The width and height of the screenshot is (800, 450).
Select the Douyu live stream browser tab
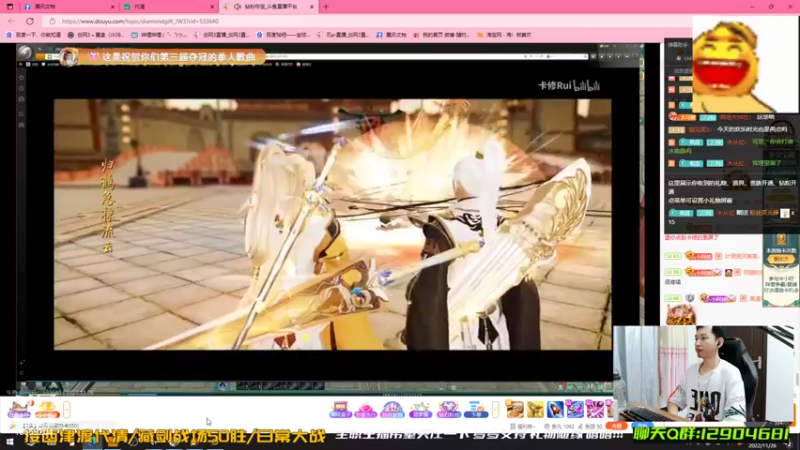[269, 7]
